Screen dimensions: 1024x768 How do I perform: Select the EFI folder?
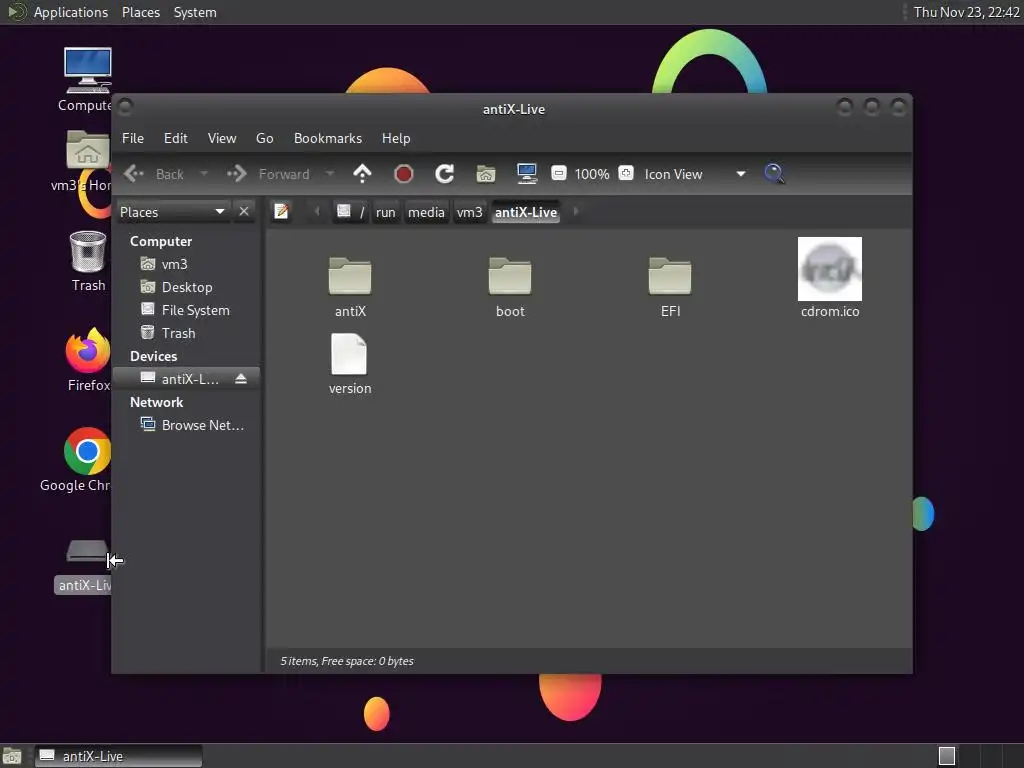pos(670,287)
